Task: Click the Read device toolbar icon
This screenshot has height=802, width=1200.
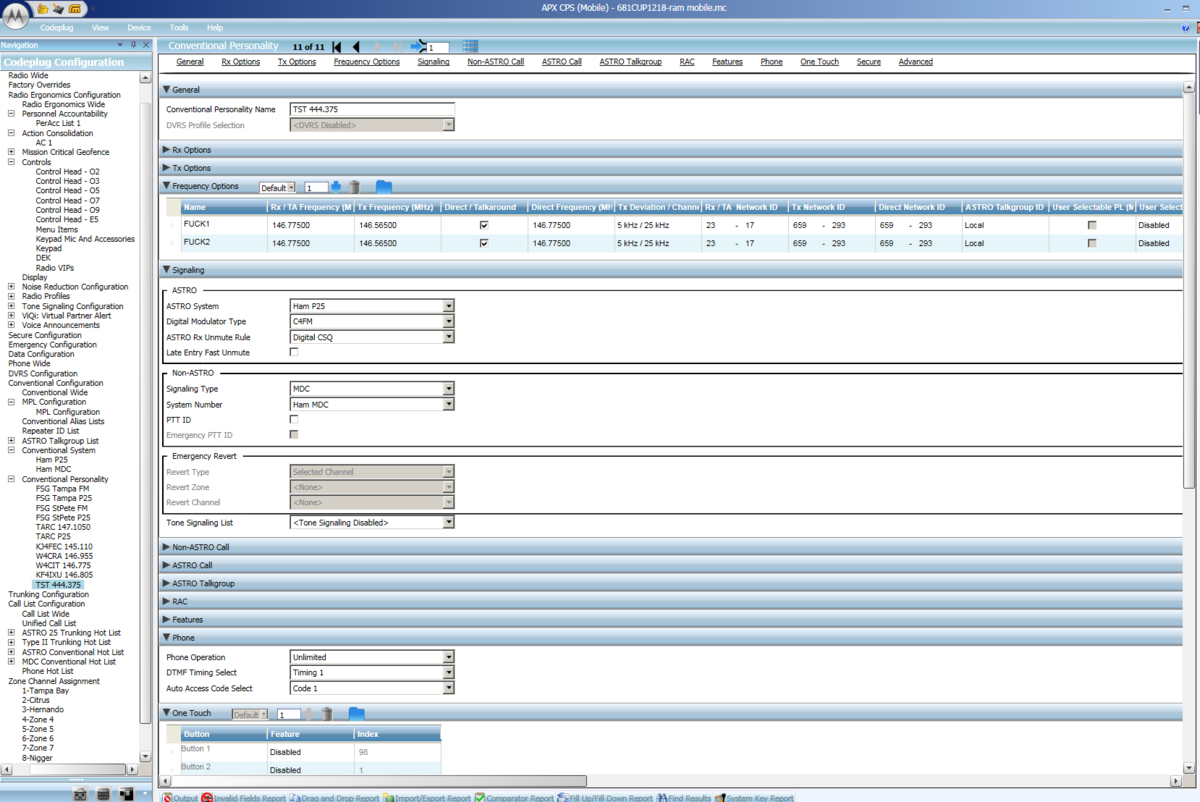Action: click(x=57, y=8)
